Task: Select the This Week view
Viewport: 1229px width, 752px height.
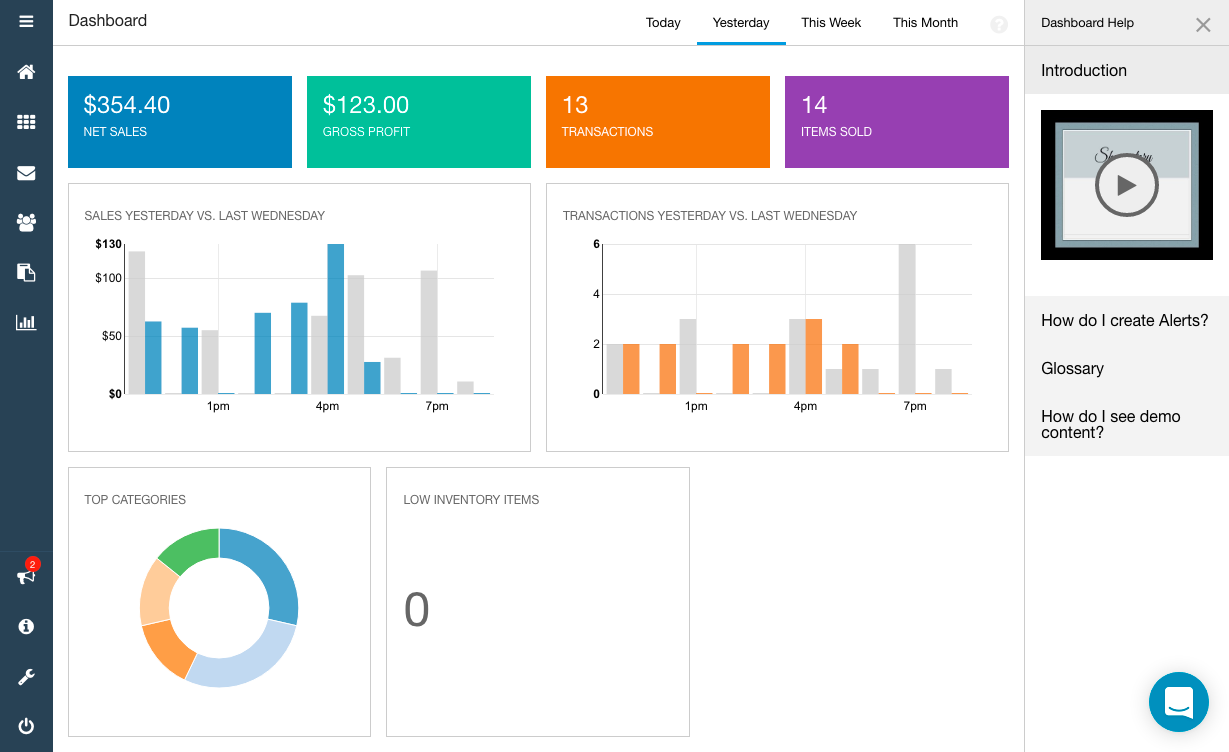Action: (x=831, y=22)
